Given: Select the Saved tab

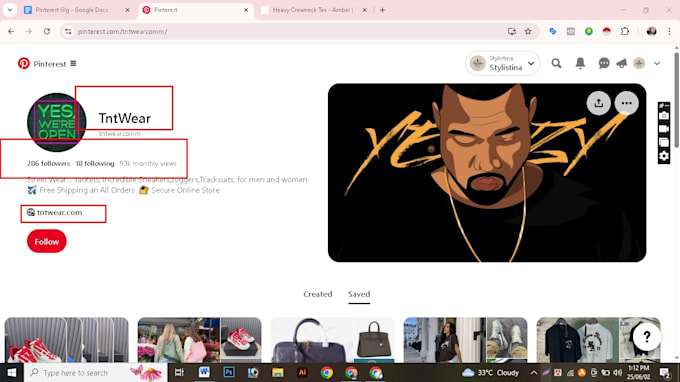Looking at the screenshot, I should pyautogui.click(x=359, y=294).
